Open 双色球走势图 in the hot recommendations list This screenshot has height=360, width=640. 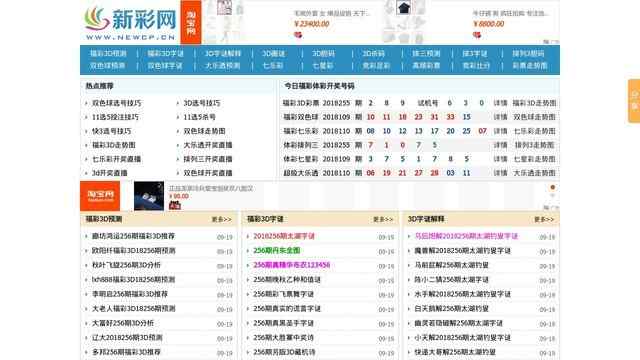tap(204, 131)
